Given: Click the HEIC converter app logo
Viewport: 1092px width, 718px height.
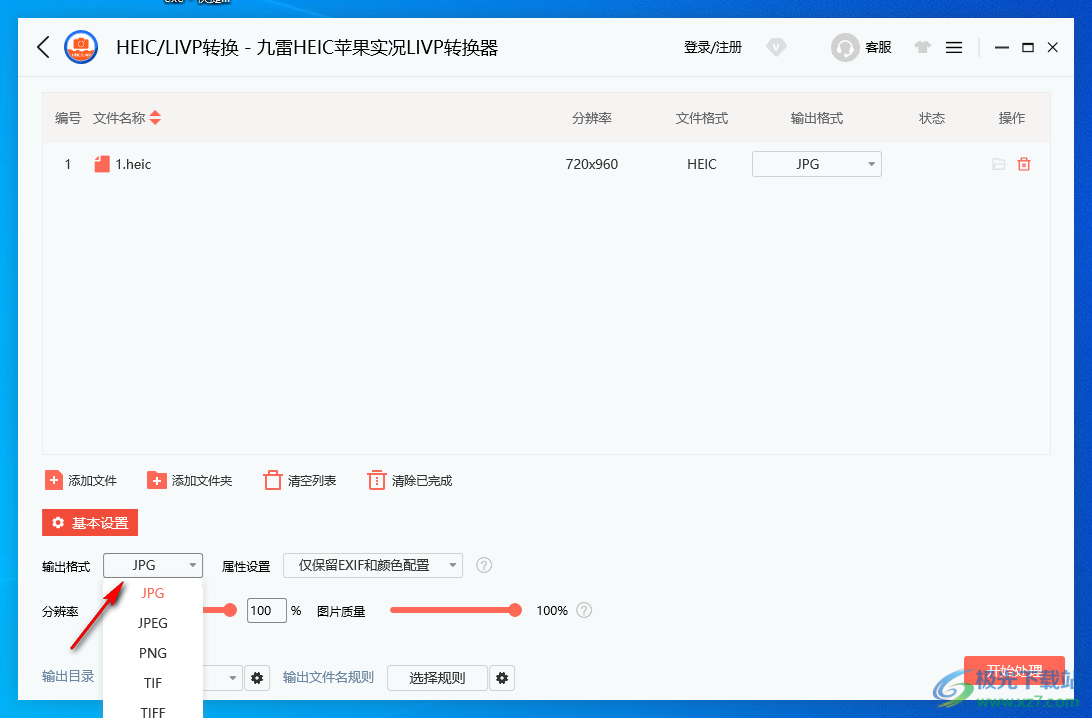Looking at the screenshot, I should (x=81, y=47).
